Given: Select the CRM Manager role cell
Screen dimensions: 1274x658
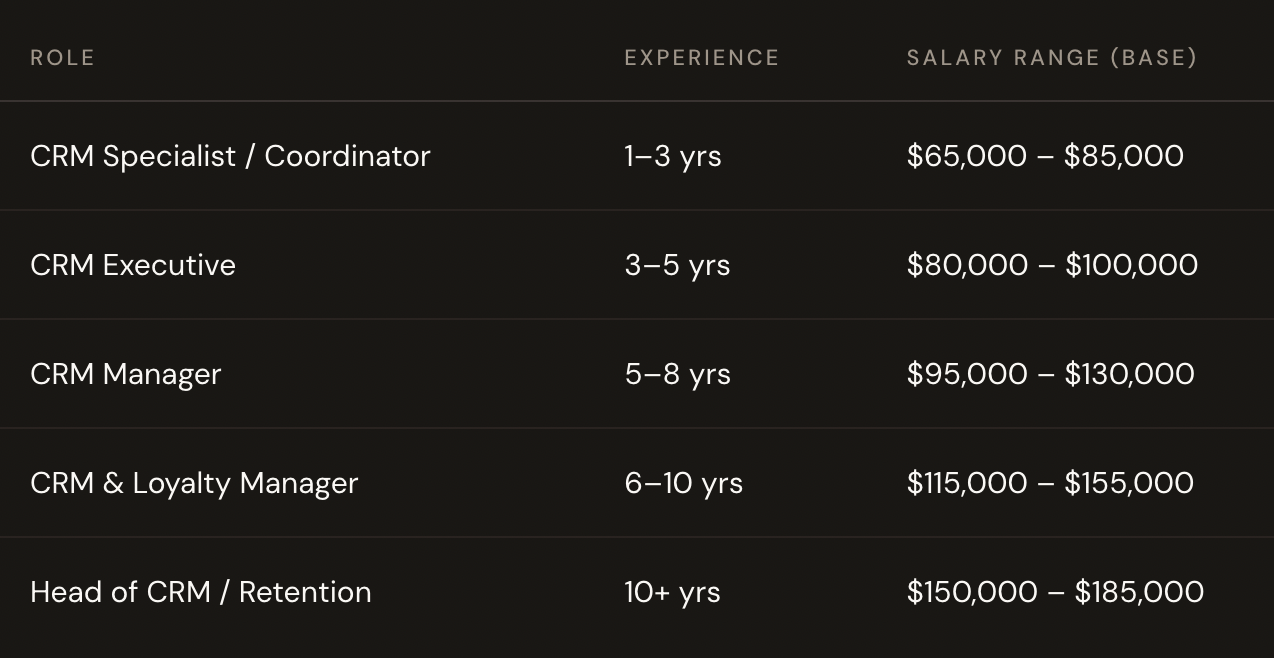Looking at the screenshot, I should tap(126, 374).
